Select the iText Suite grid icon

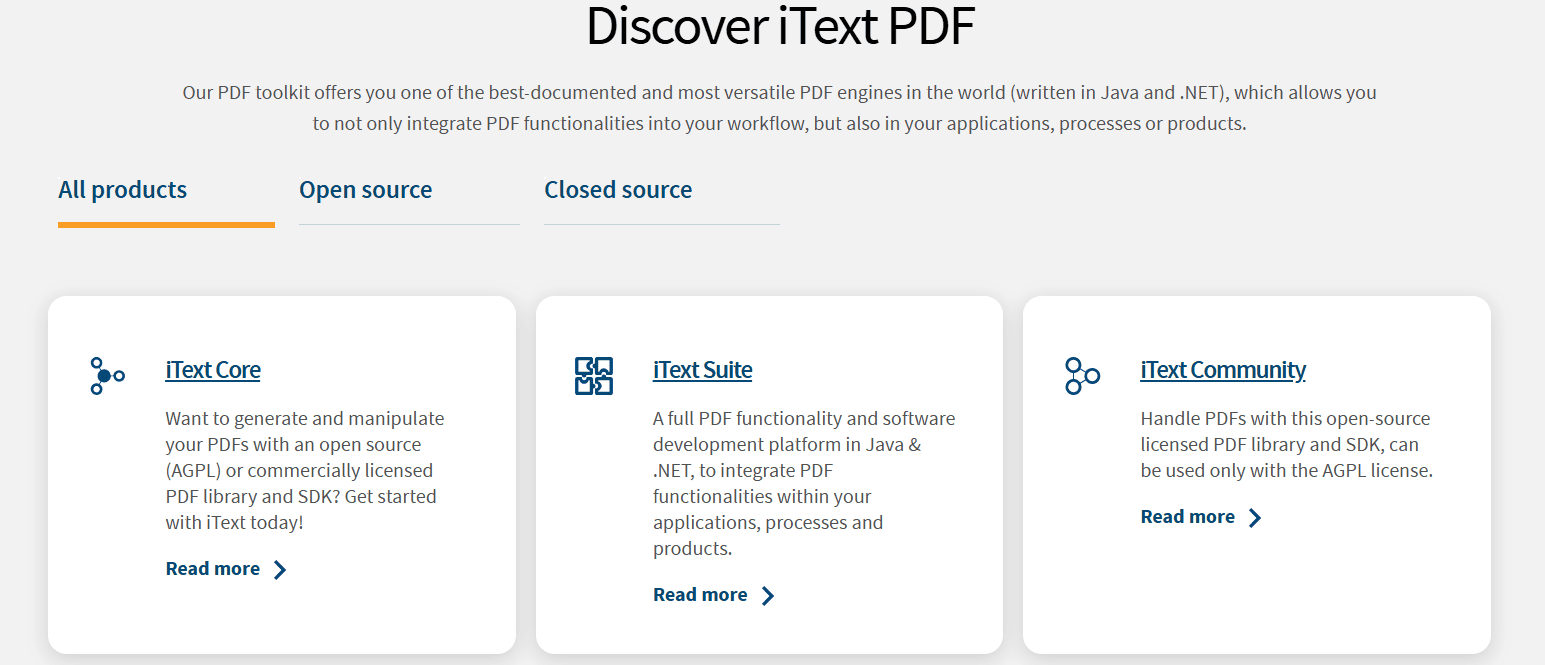coord(593,376)
